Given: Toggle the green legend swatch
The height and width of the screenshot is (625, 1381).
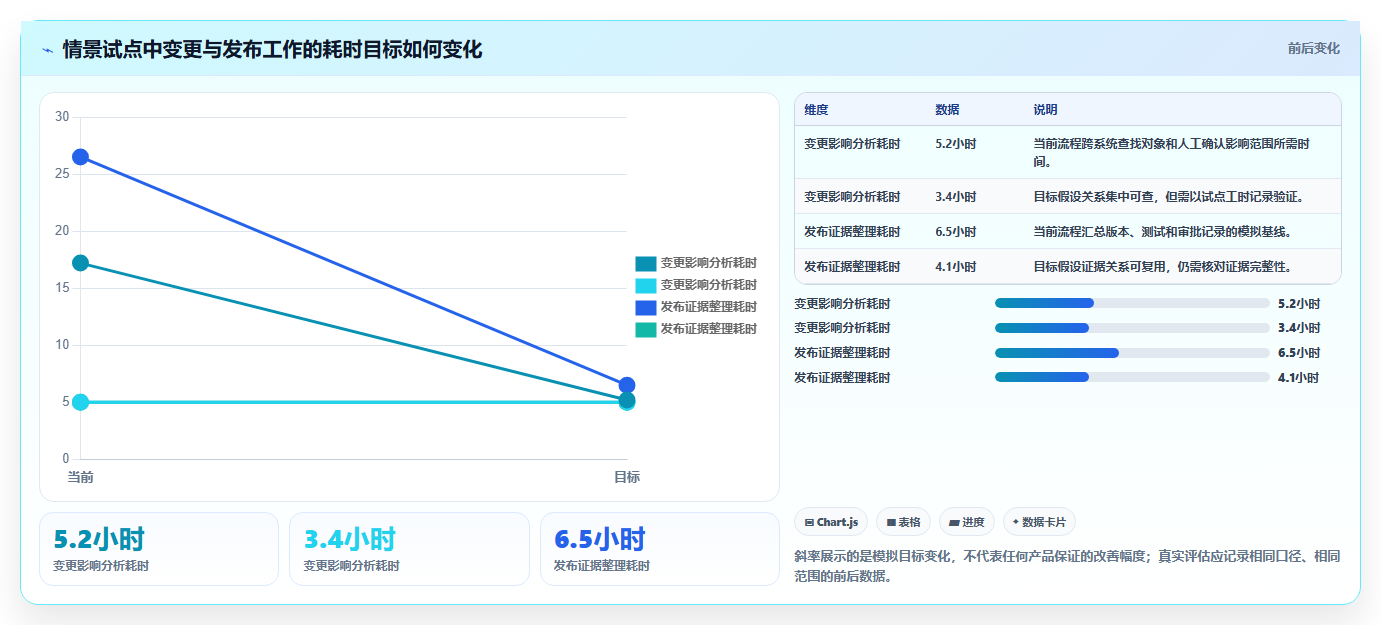Looking at the screenshot, I should pyautogui.click(x=646, y=329).
